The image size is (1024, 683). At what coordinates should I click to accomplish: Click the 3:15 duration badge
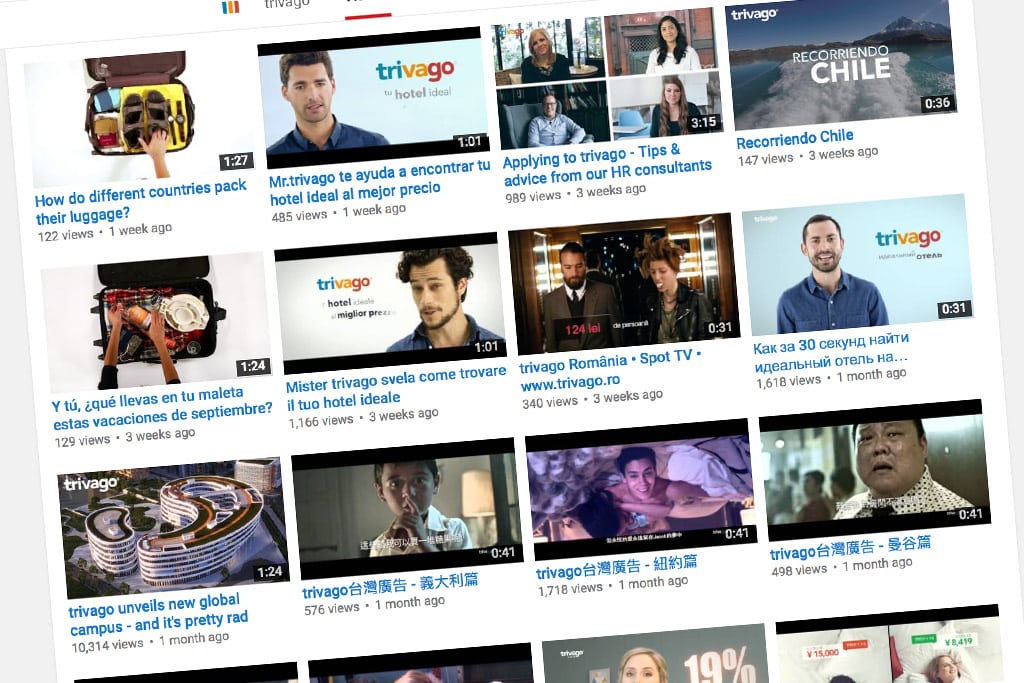coord(703,122)
